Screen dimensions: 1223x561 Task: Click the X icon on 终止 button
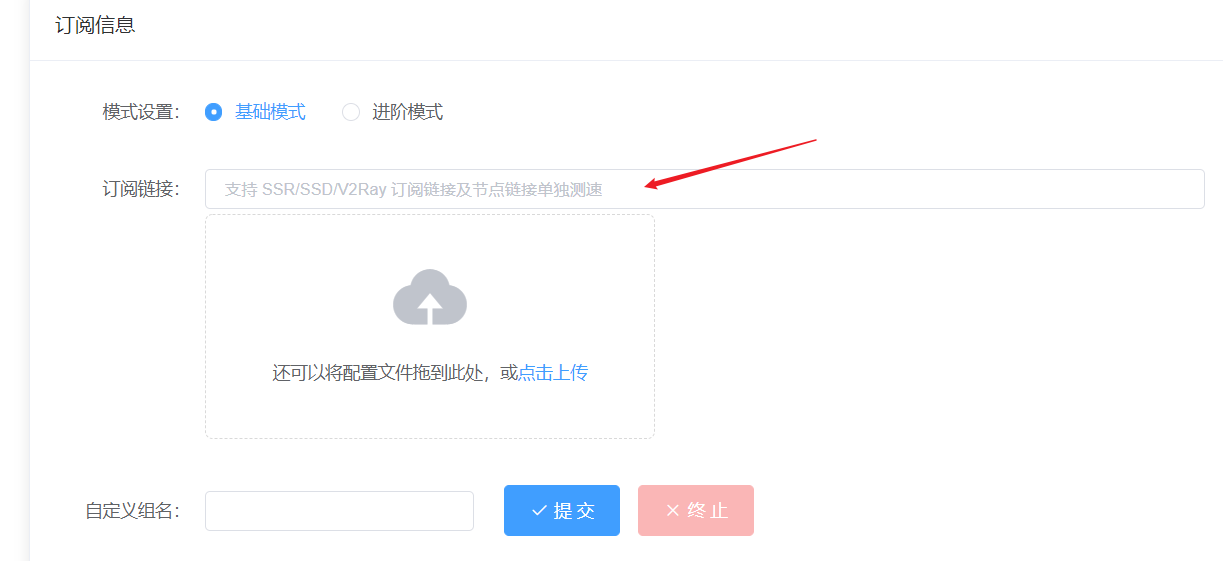point(673,511)
